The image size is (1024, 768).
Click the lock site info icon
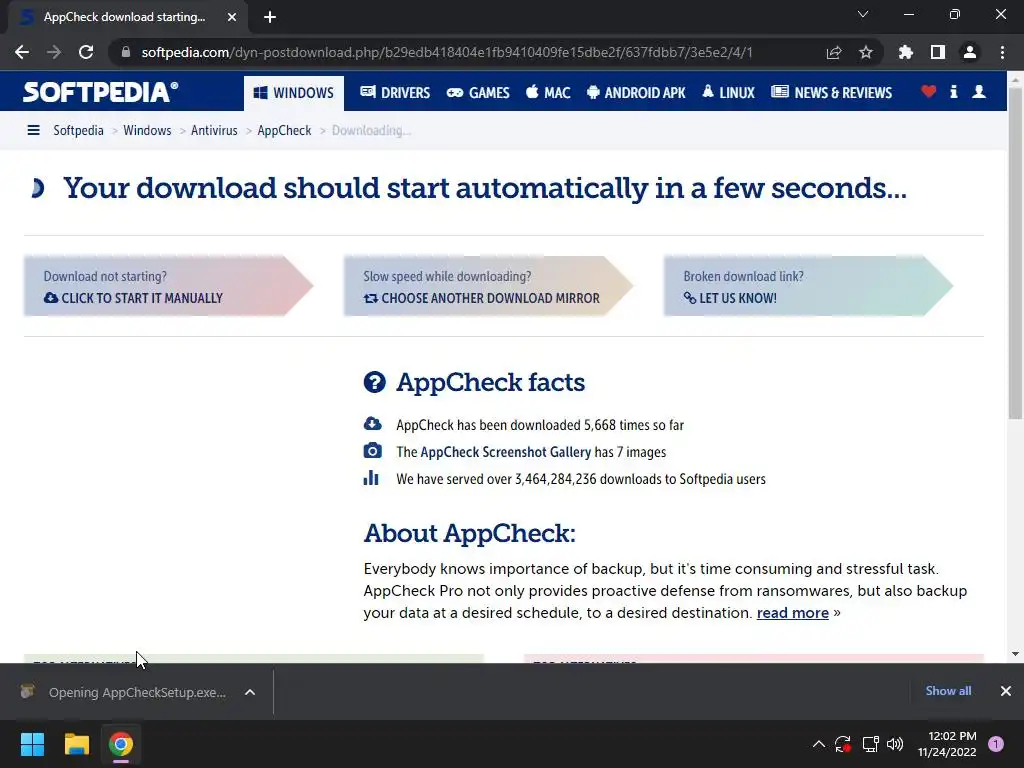[x=125, y=52]
